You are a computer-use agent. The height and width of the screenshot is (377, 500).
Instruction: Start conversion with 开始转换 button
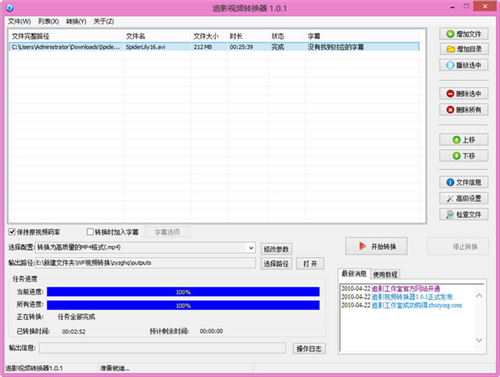tap(376, 246)
